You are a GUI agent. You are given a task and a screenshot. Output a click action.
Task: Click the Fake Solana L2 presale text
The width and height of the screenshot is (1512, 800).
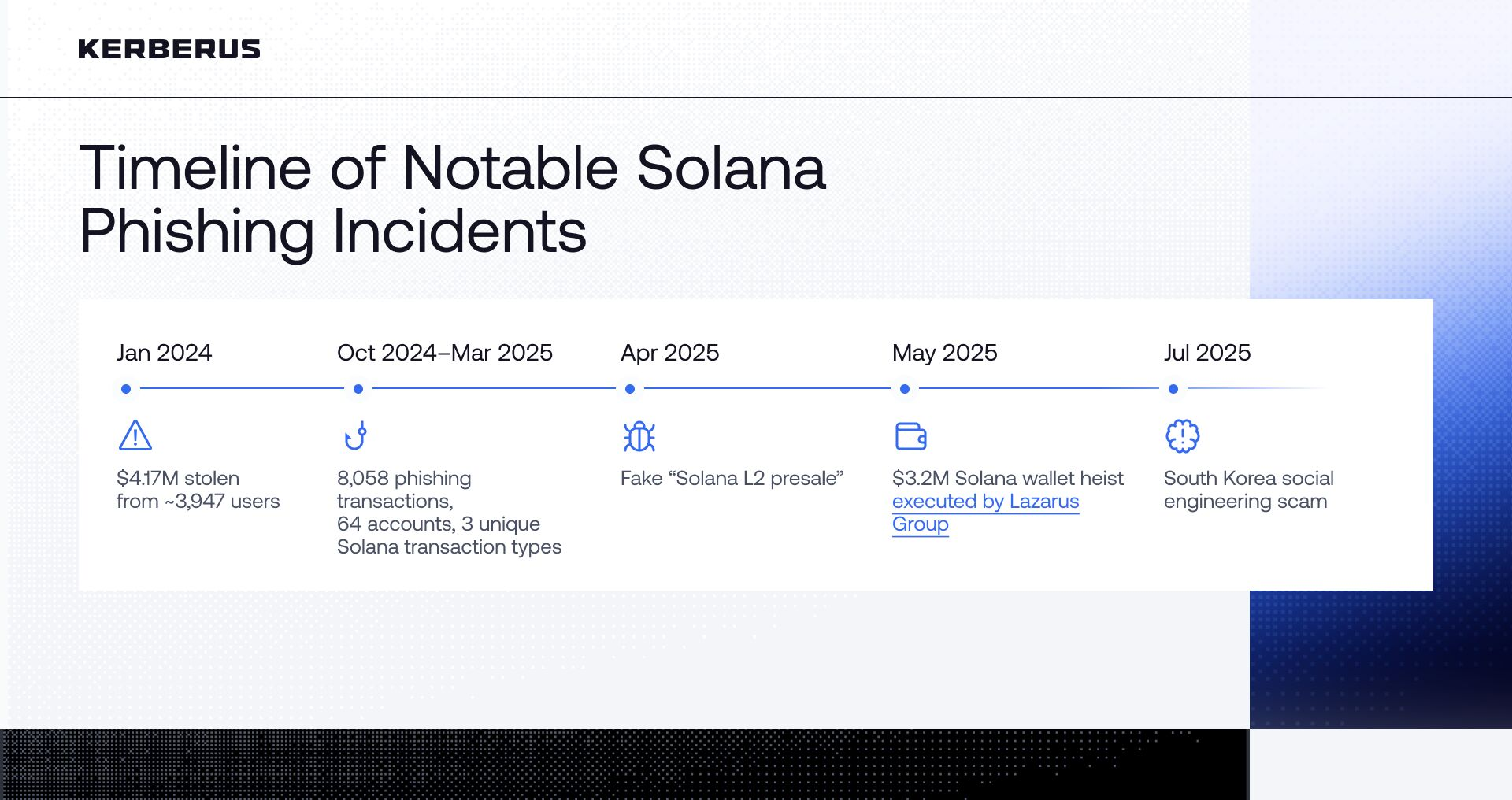(732, 479)
